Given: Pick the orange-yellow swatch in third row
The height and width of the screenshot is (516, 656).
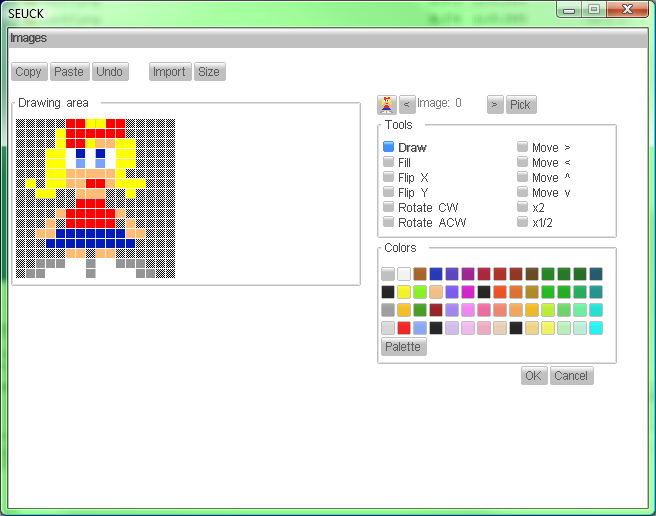Looking at the screenshot, I should 404,310.
